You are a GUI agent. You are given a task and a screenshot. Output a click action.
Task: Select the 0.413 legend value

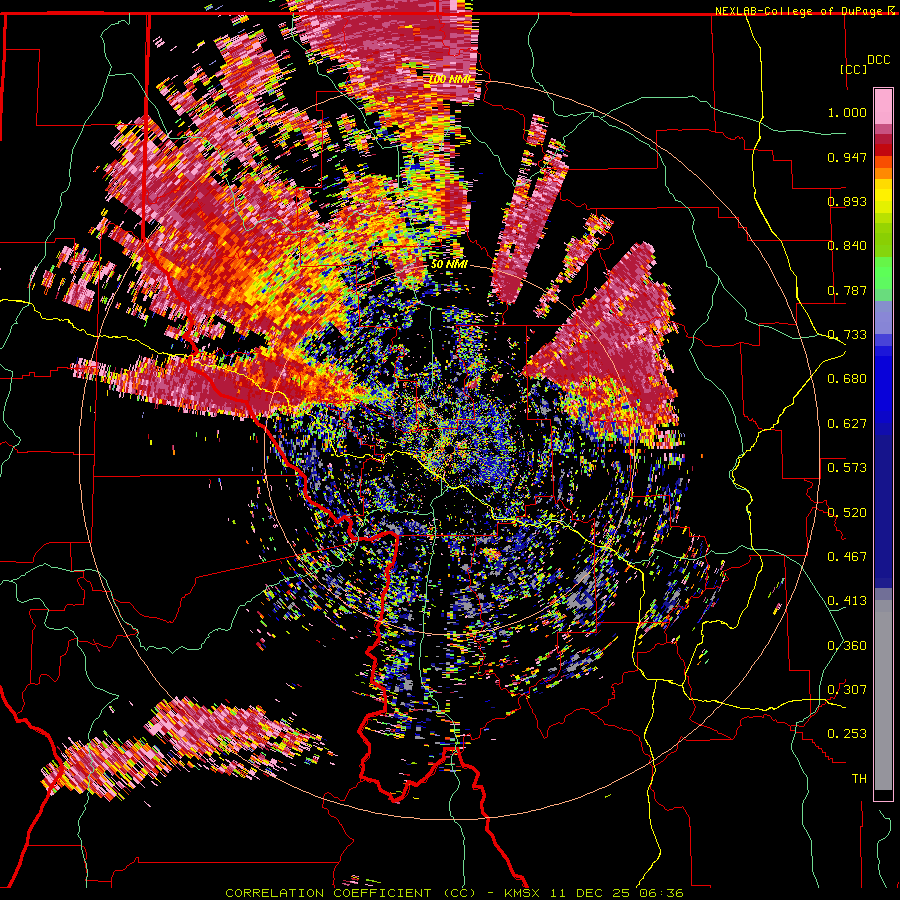[847, 601]
